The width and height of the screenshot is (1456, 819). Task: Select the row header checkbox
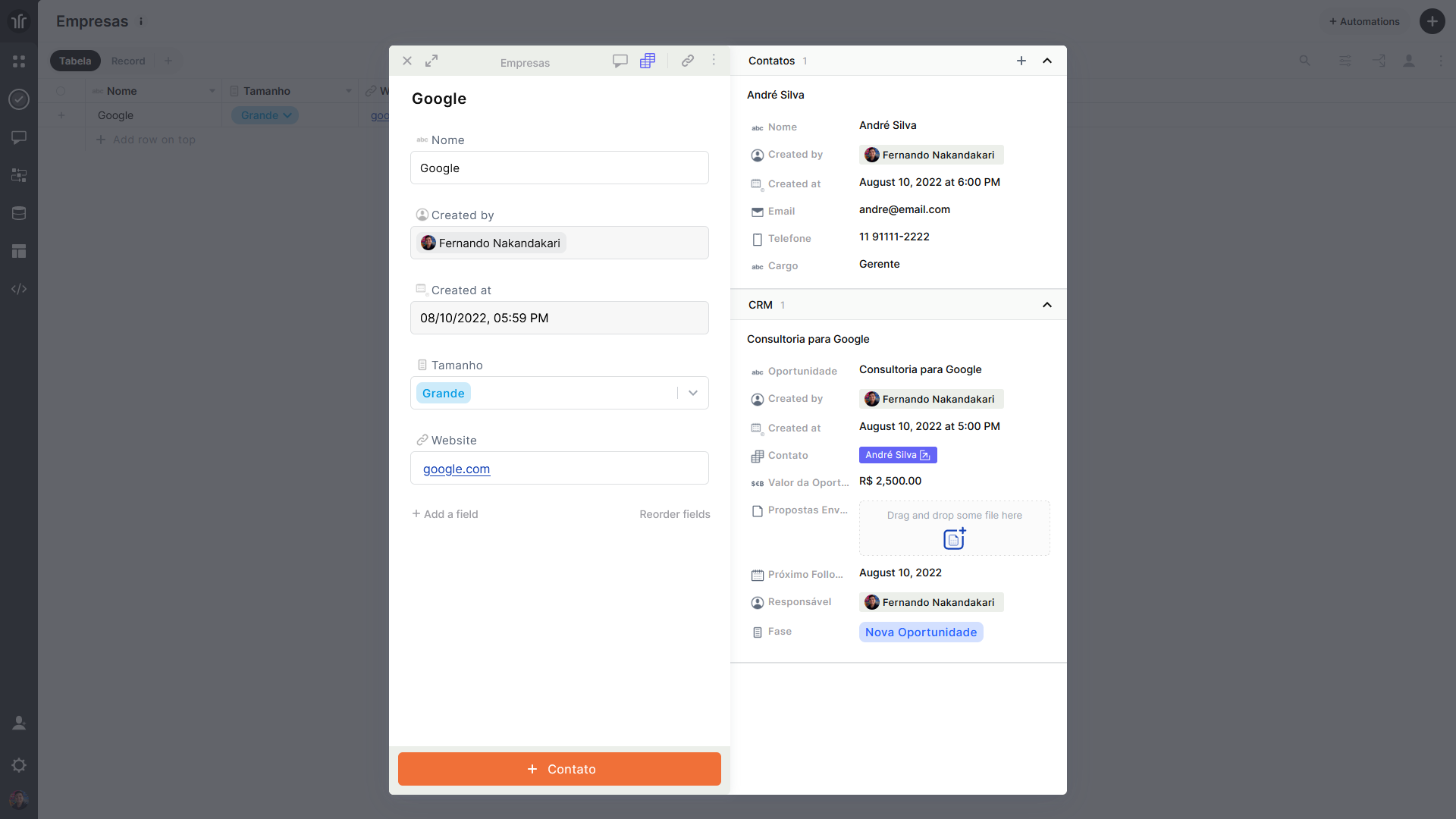tap(61, 91)
